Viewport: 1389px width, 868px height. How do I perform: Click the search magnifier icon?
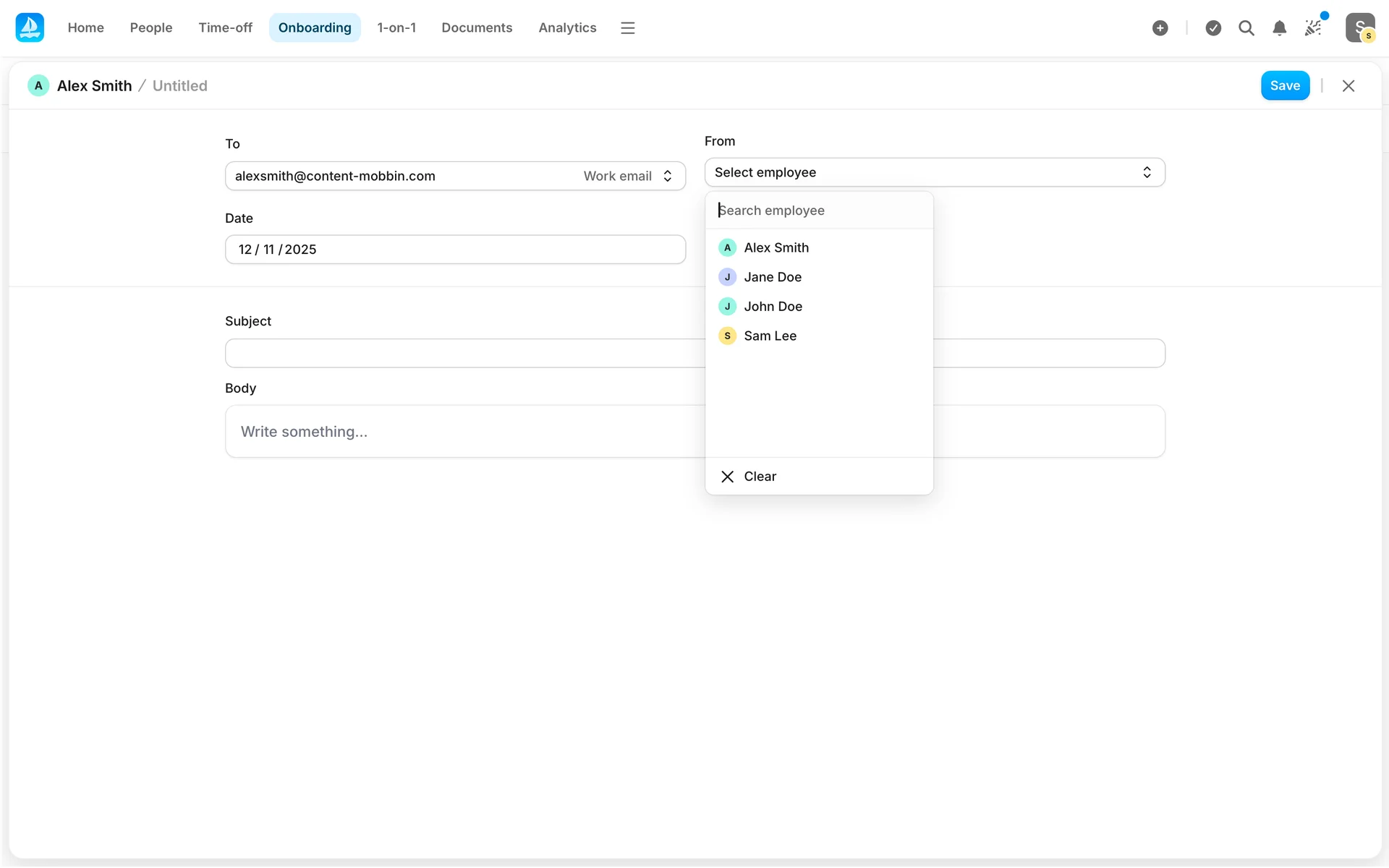point(1246,27)
